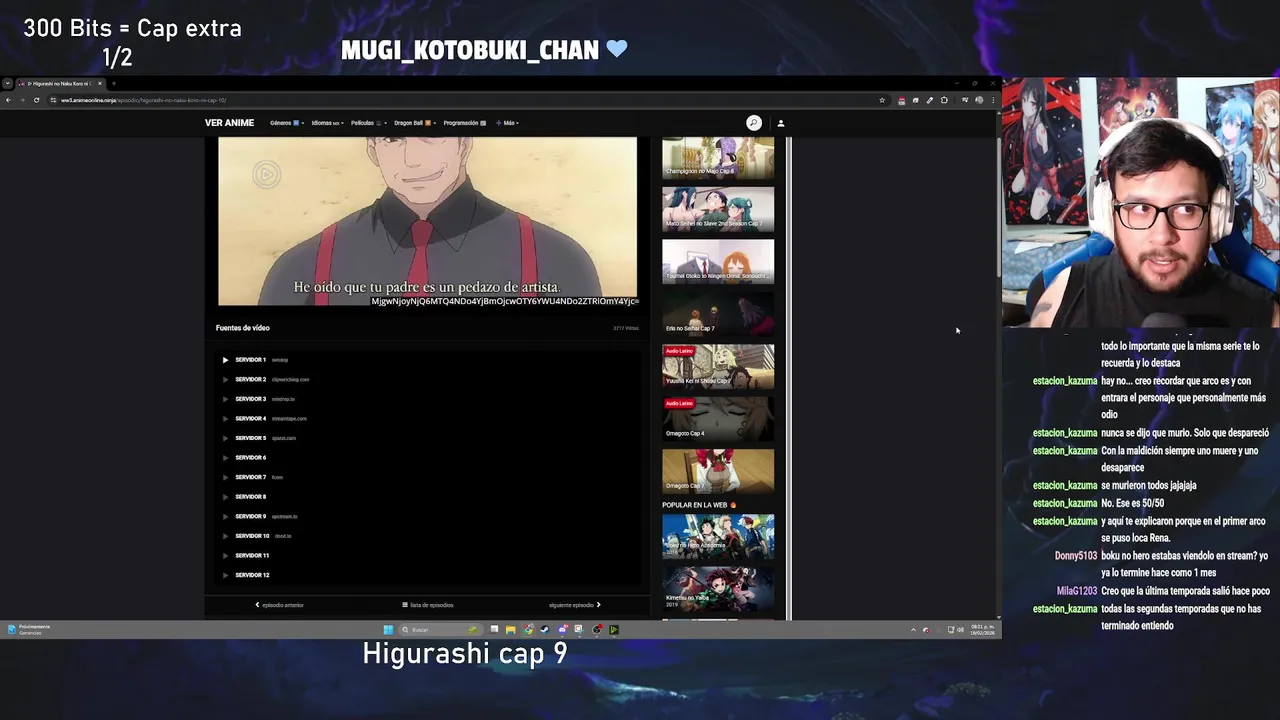The height and width of the screenshot is (720, 1280).
Task: Open the Yuusha Kei ni Shosu thumbnail
Action: (x=718, y=366)
